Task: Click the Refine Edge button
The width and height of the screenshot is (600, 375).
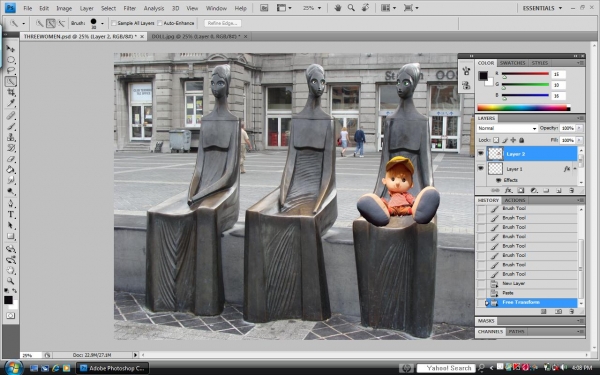Action: (222, 23)
